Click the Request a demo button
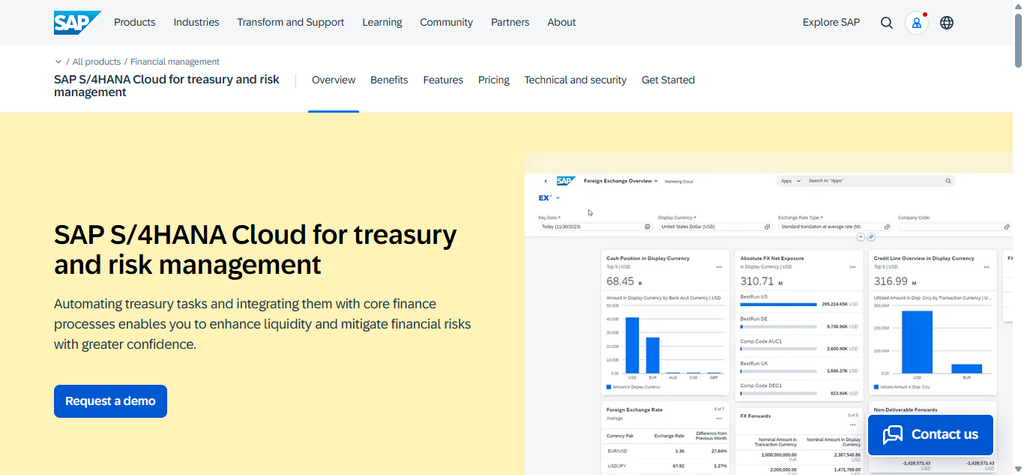 (x=110, y=401)
